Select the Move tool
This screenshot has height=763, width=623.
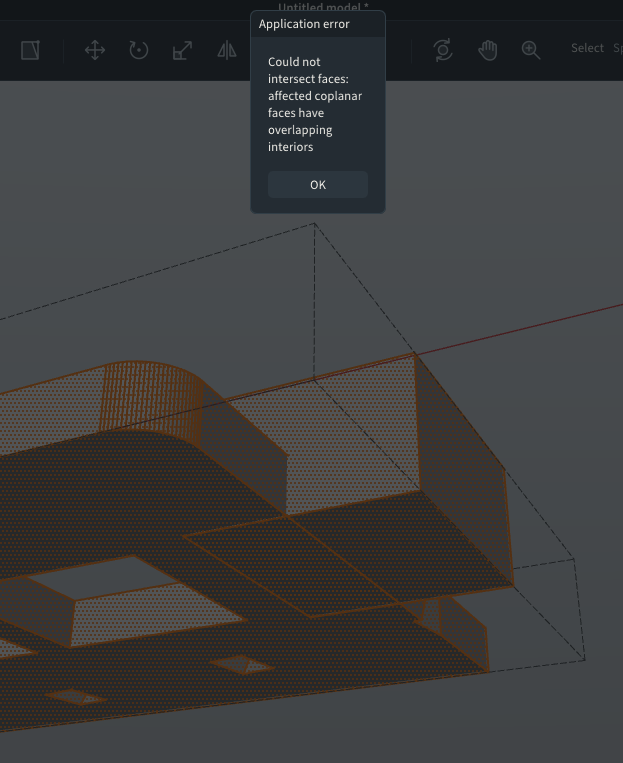click(x=95, y=50)
